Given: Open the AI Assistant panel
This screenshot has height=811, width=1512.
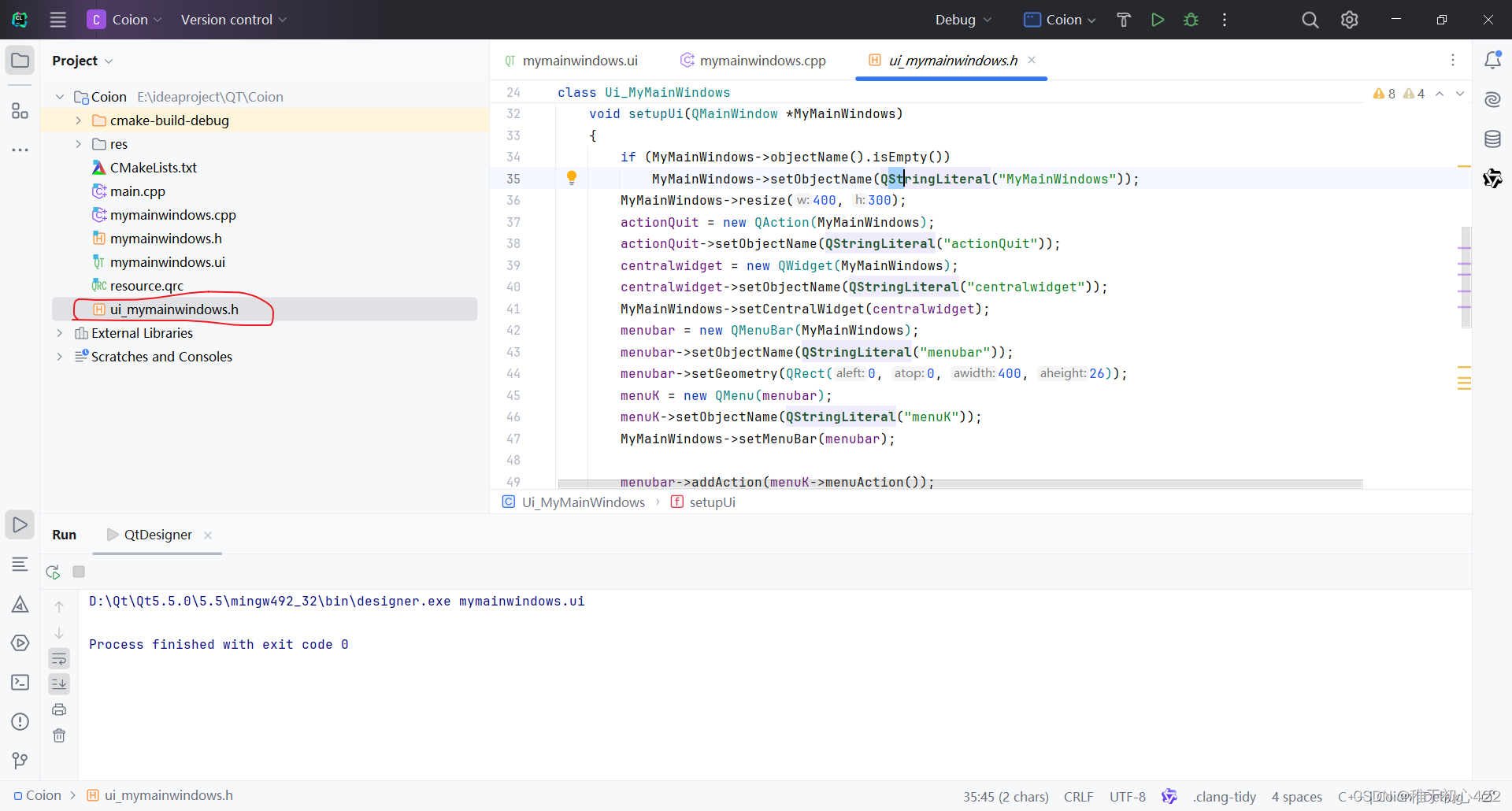Looking at the screenshot, I should pos(1493,100).
